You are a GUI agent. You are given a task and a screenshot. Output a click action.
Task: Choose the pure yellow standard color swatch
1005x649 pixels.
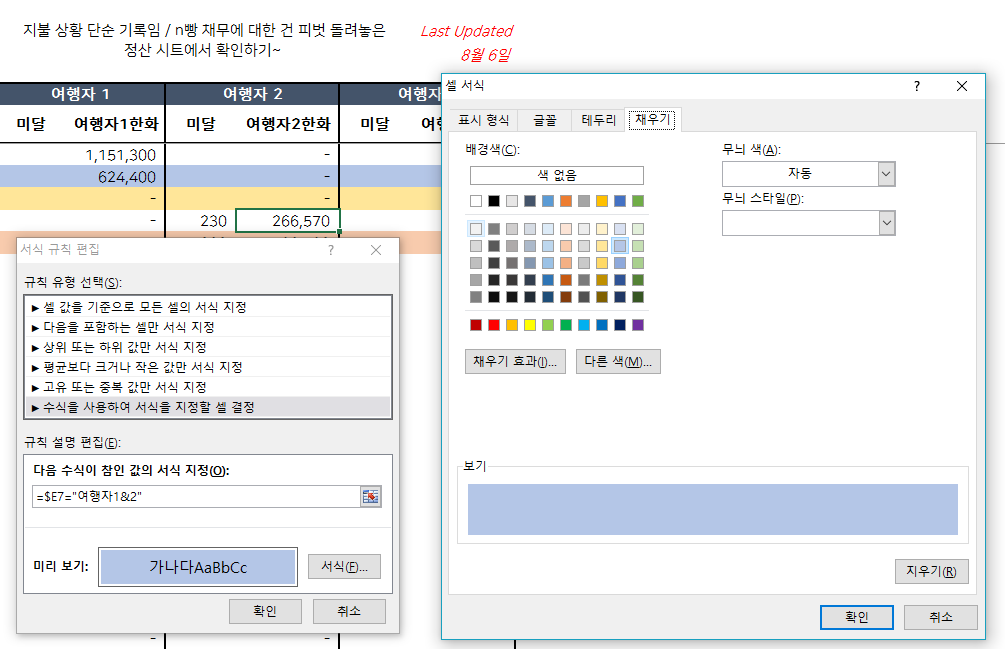point(530,325)
